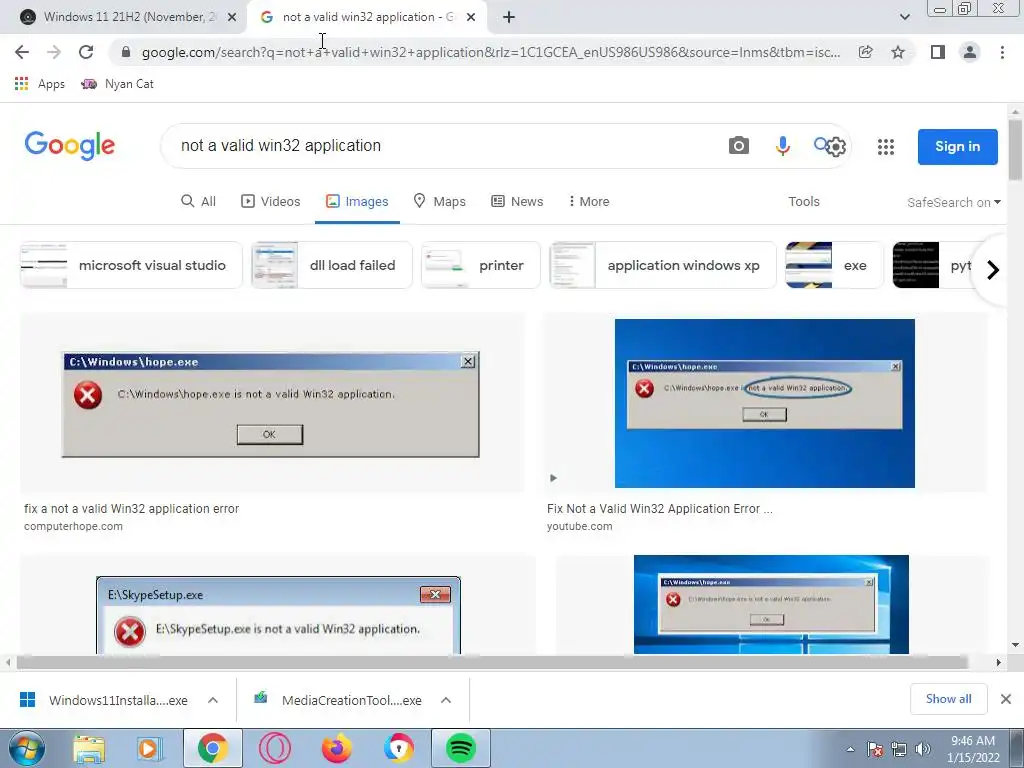Viewport: 1024px width, 768px height.
Task: Click the search query input box
Action: click(x=444, y=146)
